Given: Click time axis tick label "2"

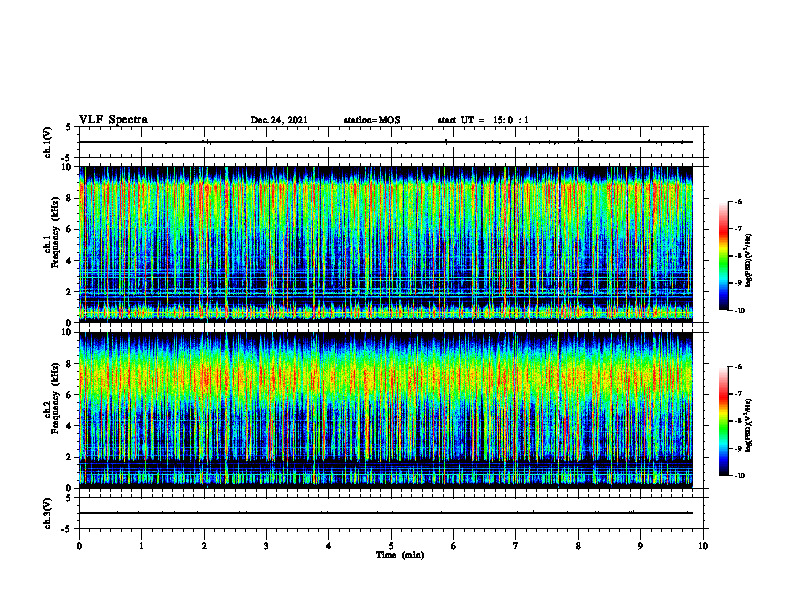Looking at the screenshot, I should click(204, 546).
